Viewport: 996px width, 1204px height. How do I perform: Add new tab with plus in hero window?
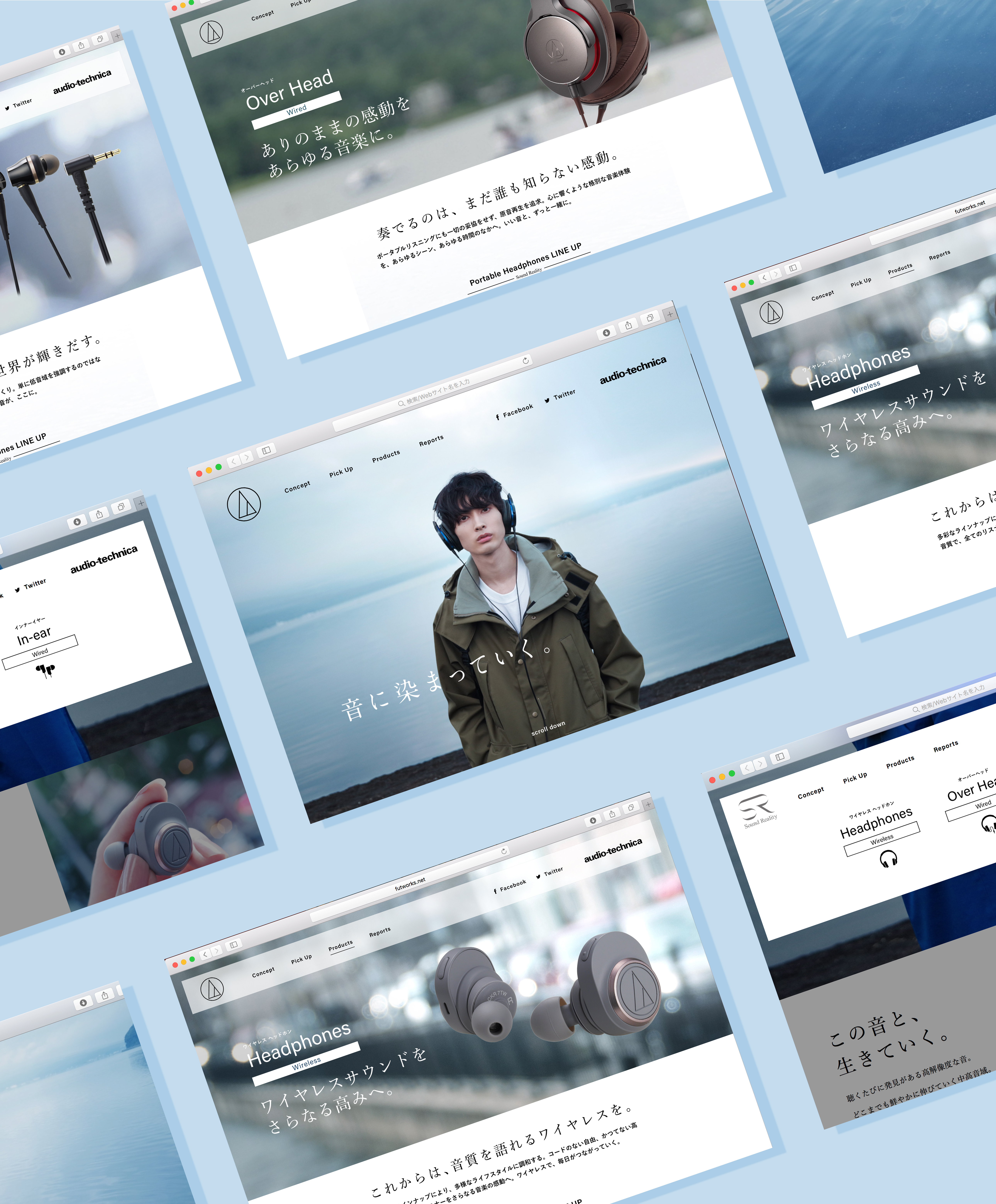pos(670,314)
